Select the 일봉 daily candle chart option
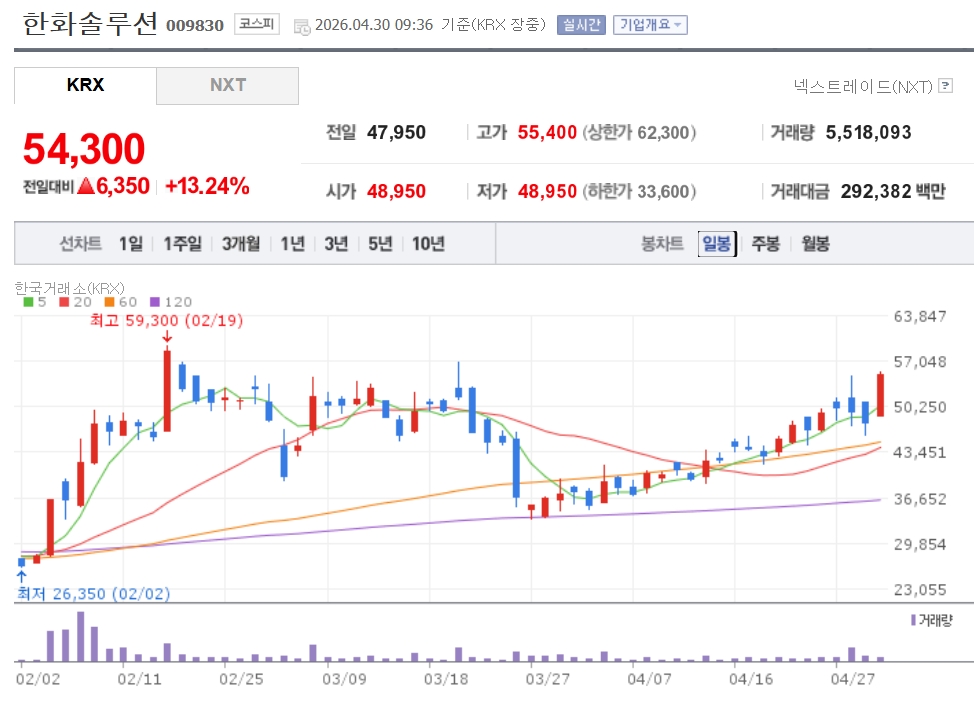Viewport: 974px width, 710px height. click(717, 243)
